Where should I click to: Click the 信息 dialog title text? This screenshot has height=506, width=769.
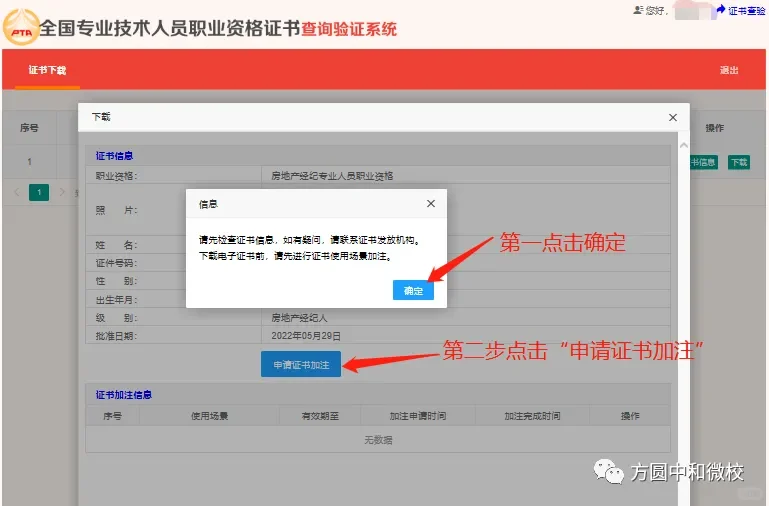(x=208, y=204)
